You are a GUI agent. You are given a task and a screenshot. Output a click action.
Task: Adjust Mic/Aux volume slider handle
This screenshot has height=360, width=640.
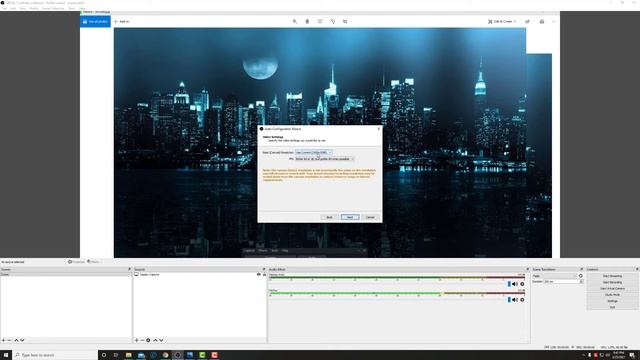[509, 300]
